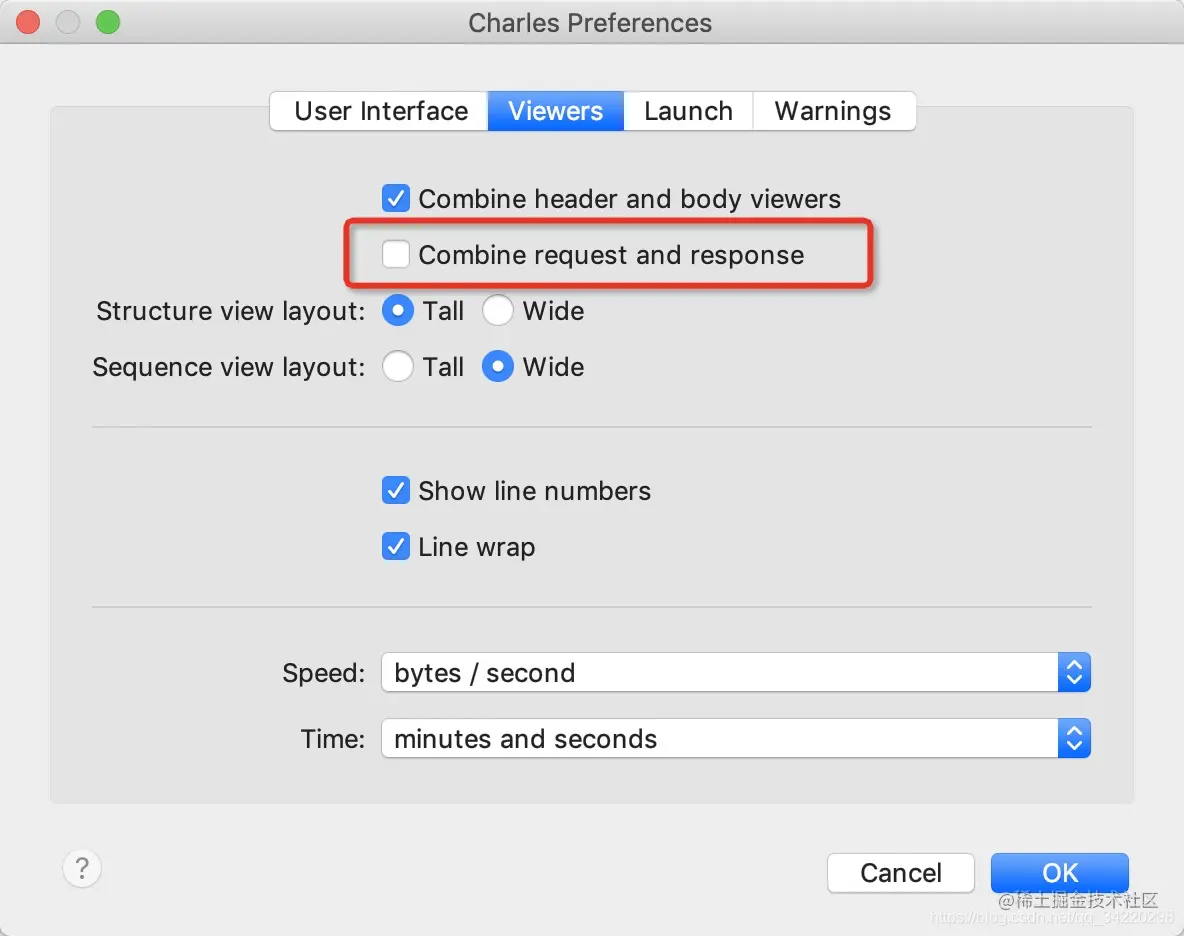Switch to the User Interface tab
1184x936 pixels.
(x=380, y=111)
